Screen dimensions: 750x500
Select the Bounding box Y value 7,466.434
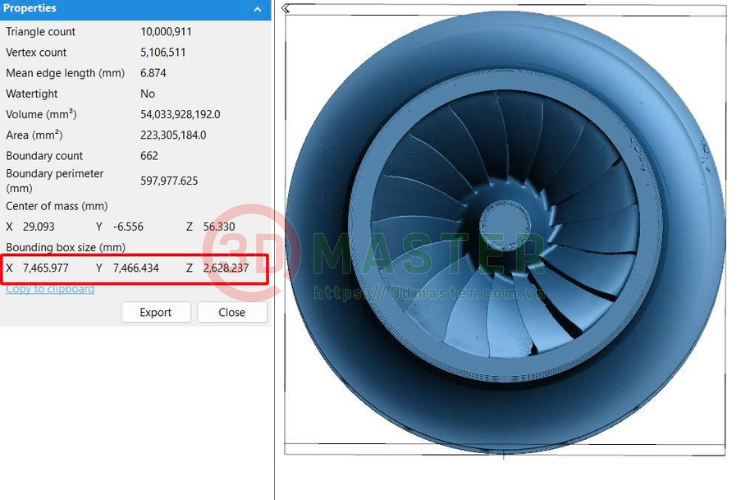tap(135, 268)
